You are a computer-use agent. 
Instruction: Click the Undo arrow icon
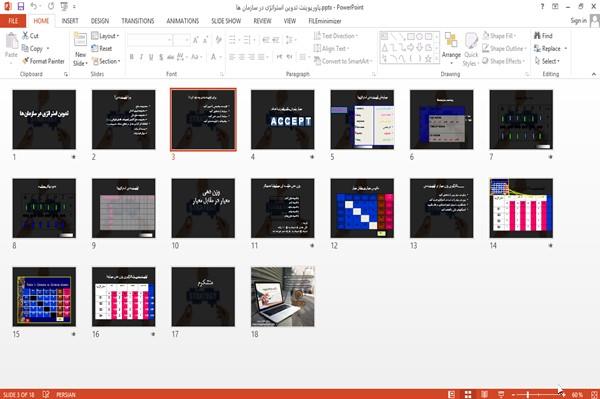point(34,7)
